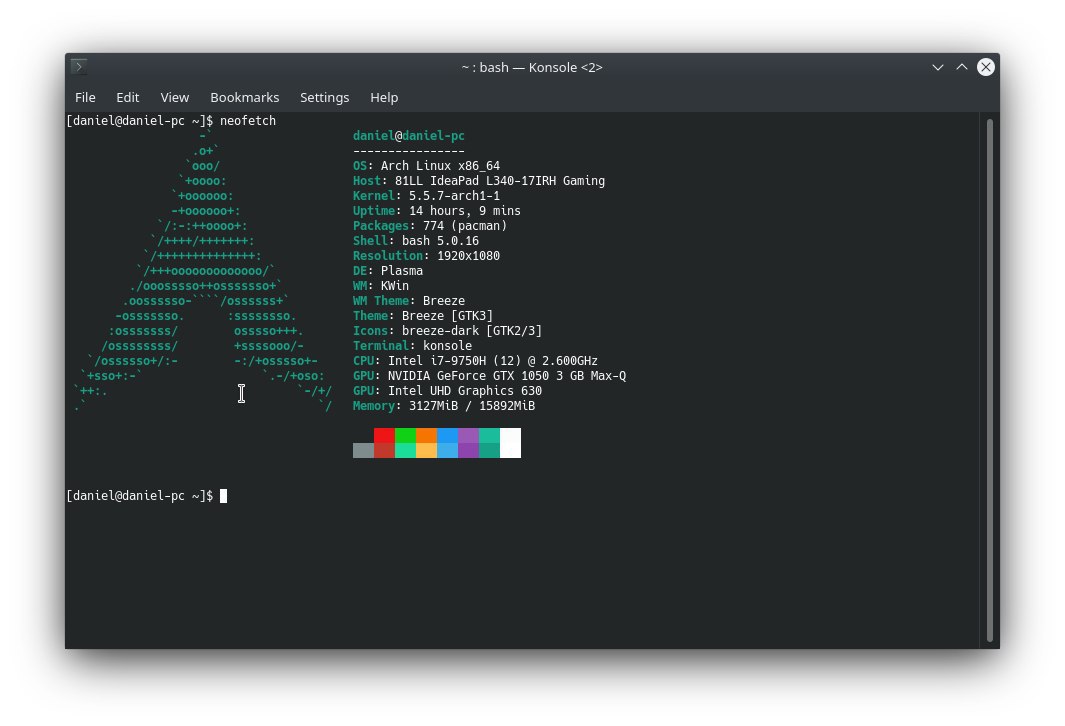
Task: Open the View menu
Action: click(175, 98)
